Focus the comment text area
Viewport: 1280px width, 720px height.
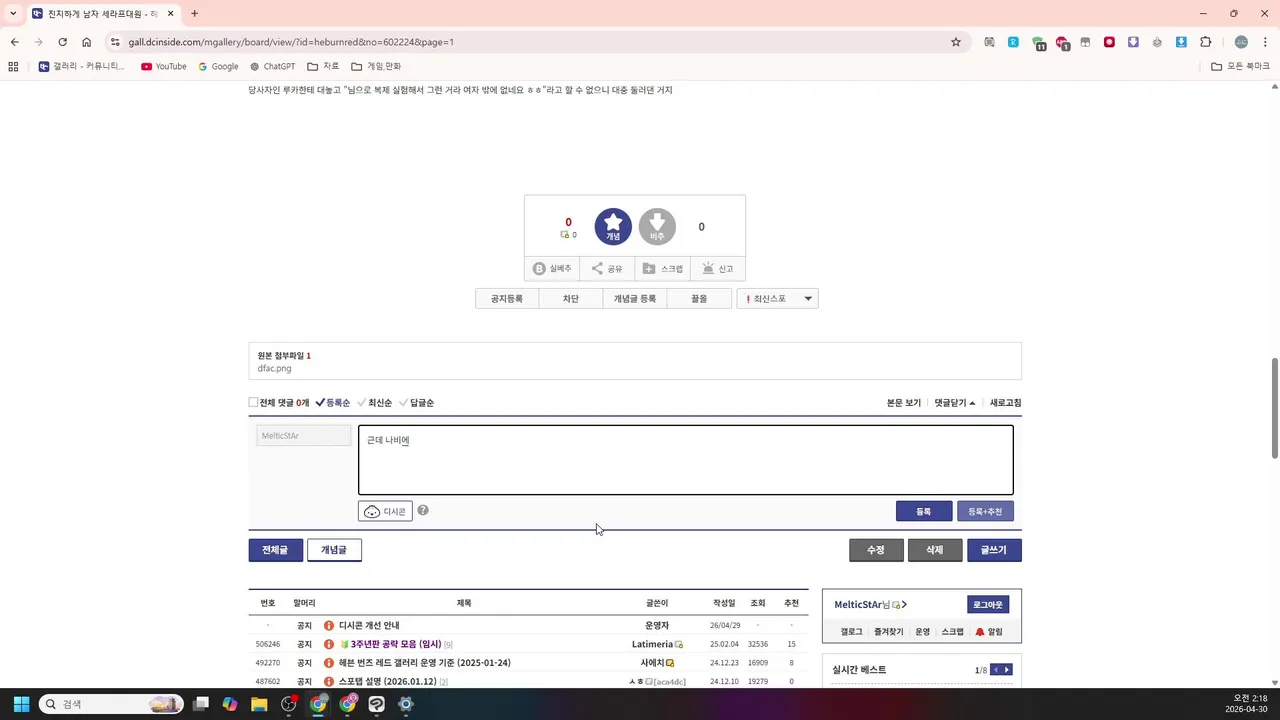point(686,460)
